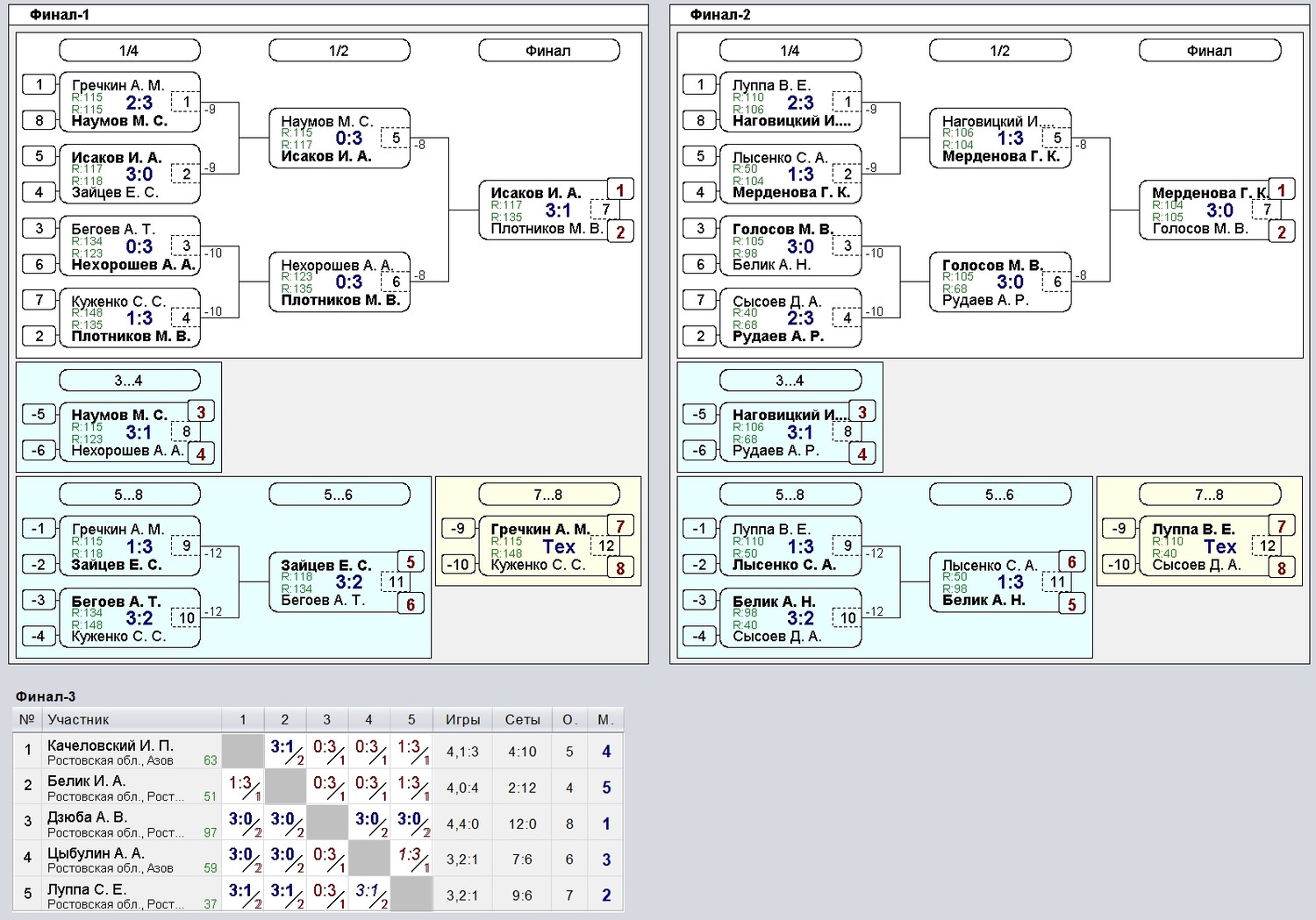1316x920 pixels.
Task: Open match Бегоев А. Т. vs Нехорошев quarterfinal
Action: 129,246
